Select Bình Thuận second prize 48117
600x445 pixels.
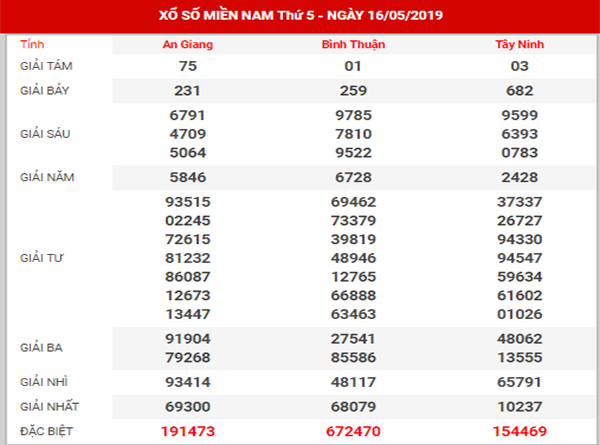(353, 381)
